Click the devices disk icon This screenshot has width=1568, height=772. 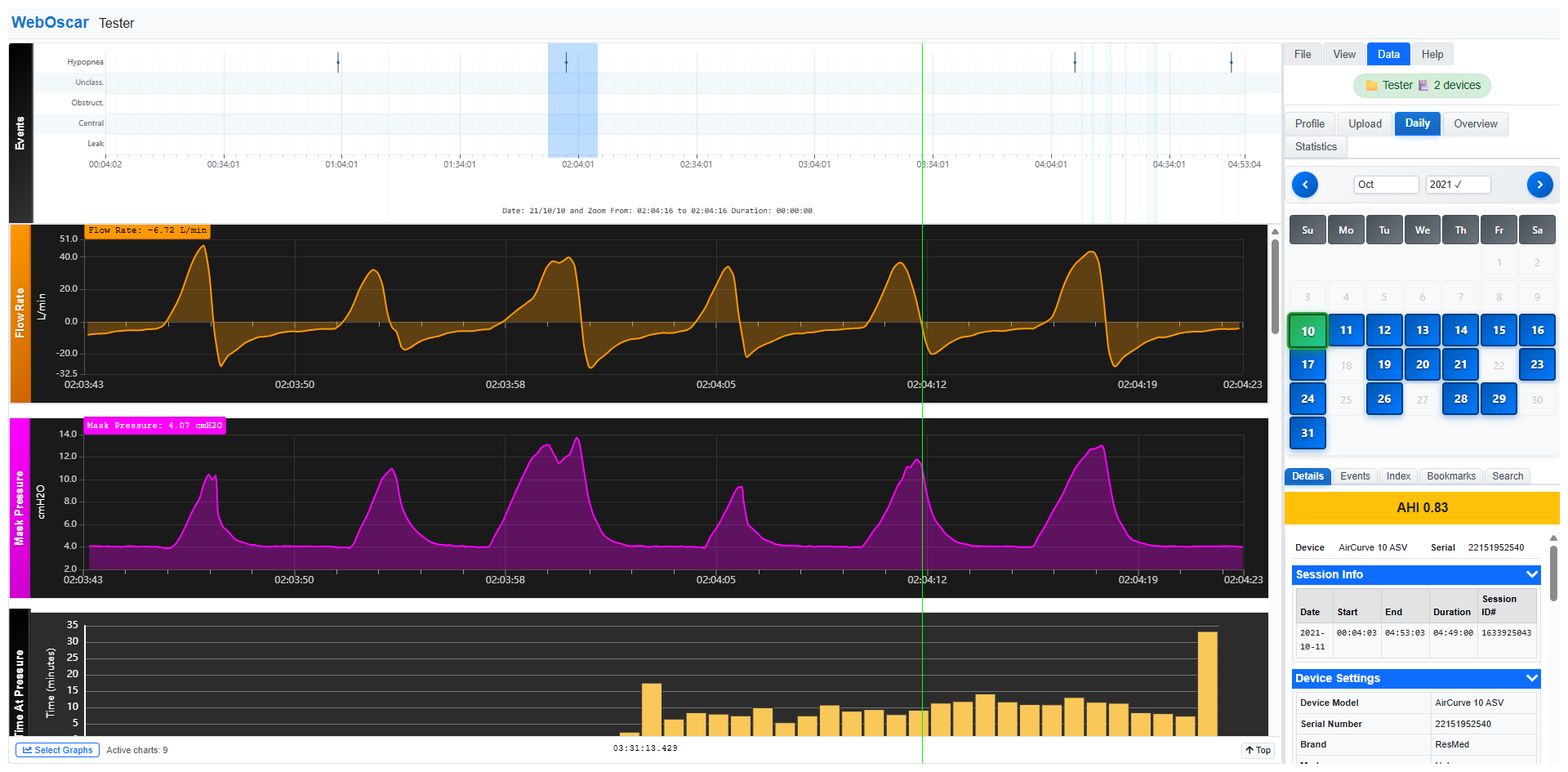click(x=1423, y=86)
